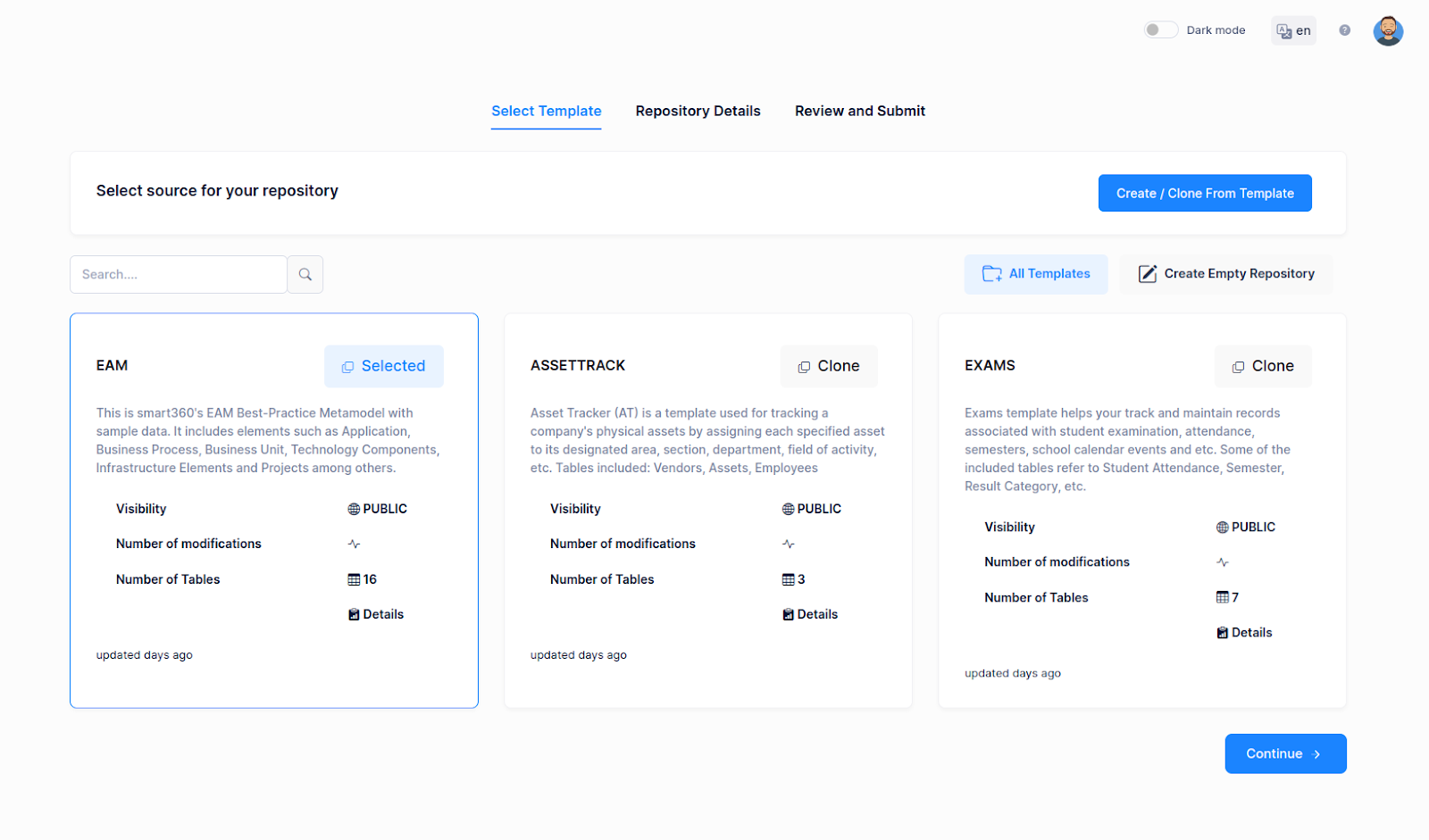Open Details link on the EXAMS card

point(1244,633)
